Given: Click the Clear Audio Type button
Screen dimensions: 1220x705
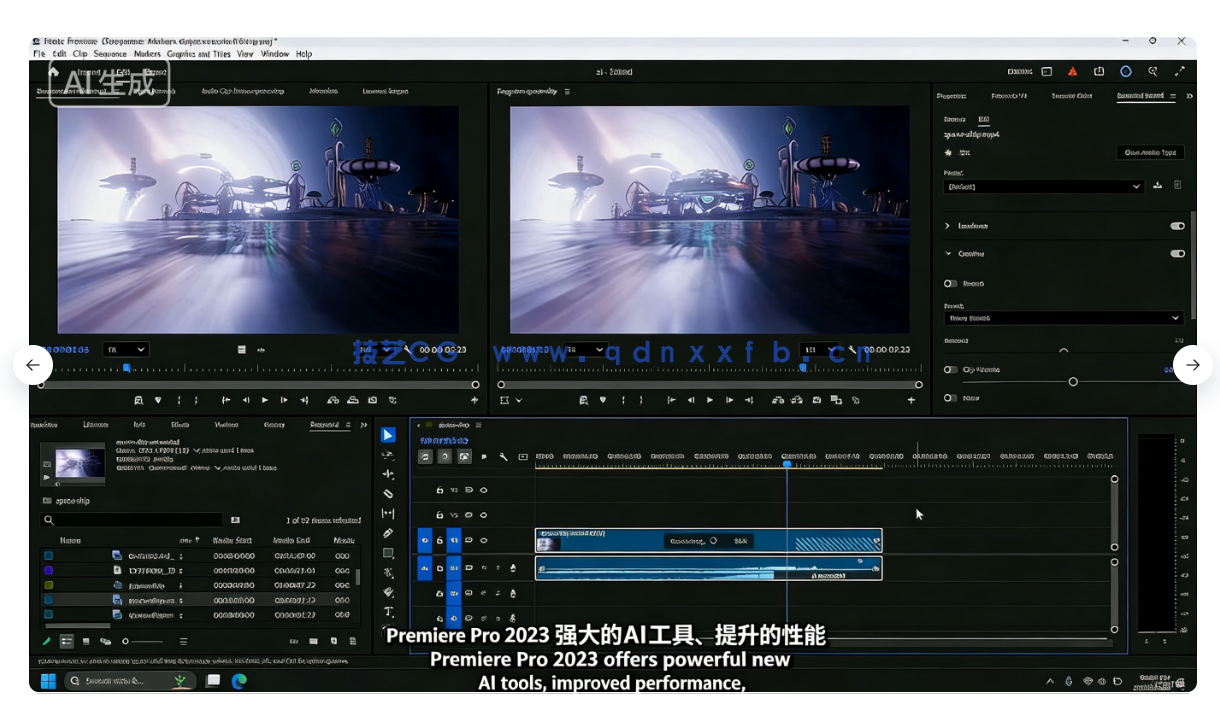Looking at the screenshot, I should click(x=1150, y=152).
